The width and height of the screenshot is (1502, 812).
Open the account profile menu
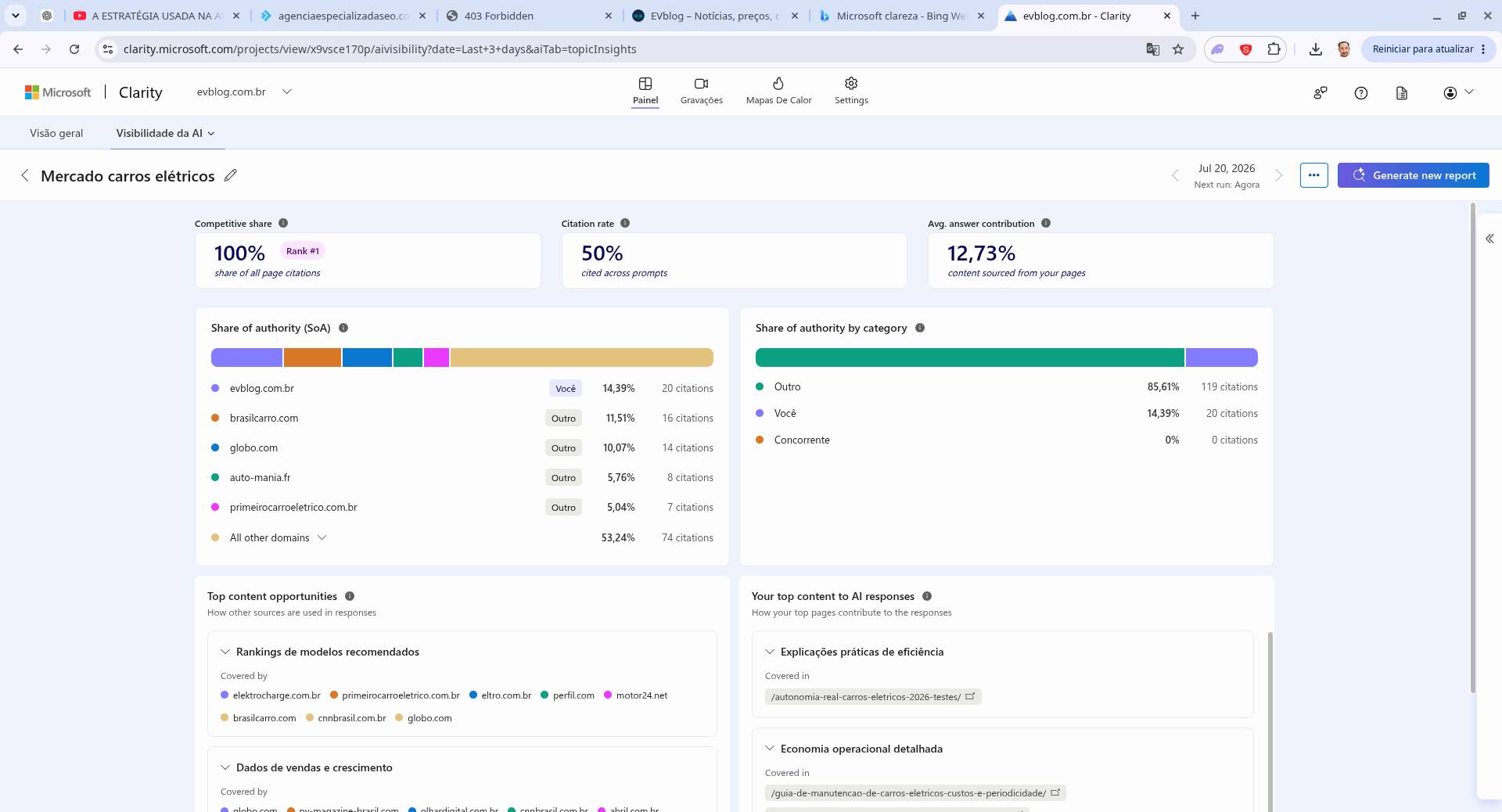[x=1458, y=92]
